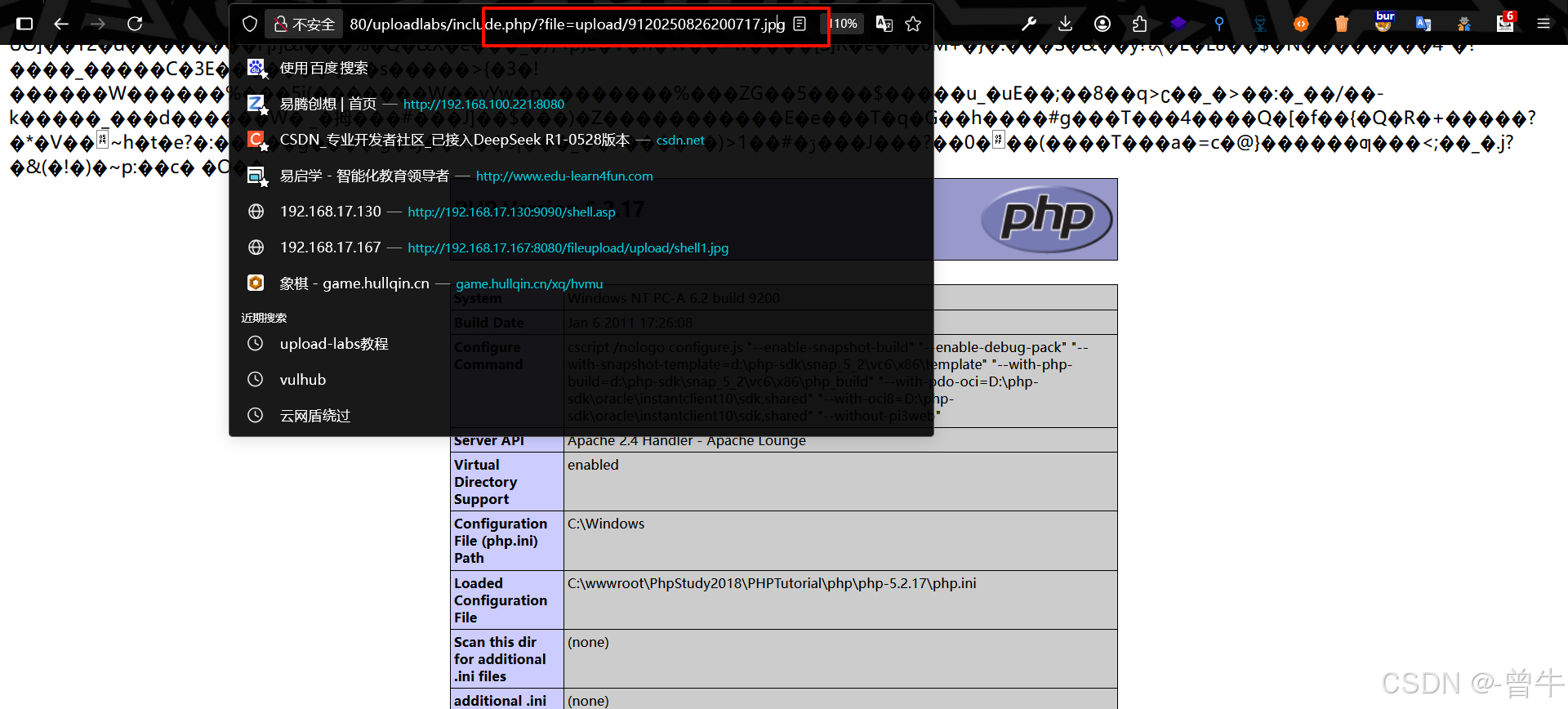The image size is (1568, 709).
Task: Click the Configuration File (php.ini) Path label
Action: (x=501, y=541)
